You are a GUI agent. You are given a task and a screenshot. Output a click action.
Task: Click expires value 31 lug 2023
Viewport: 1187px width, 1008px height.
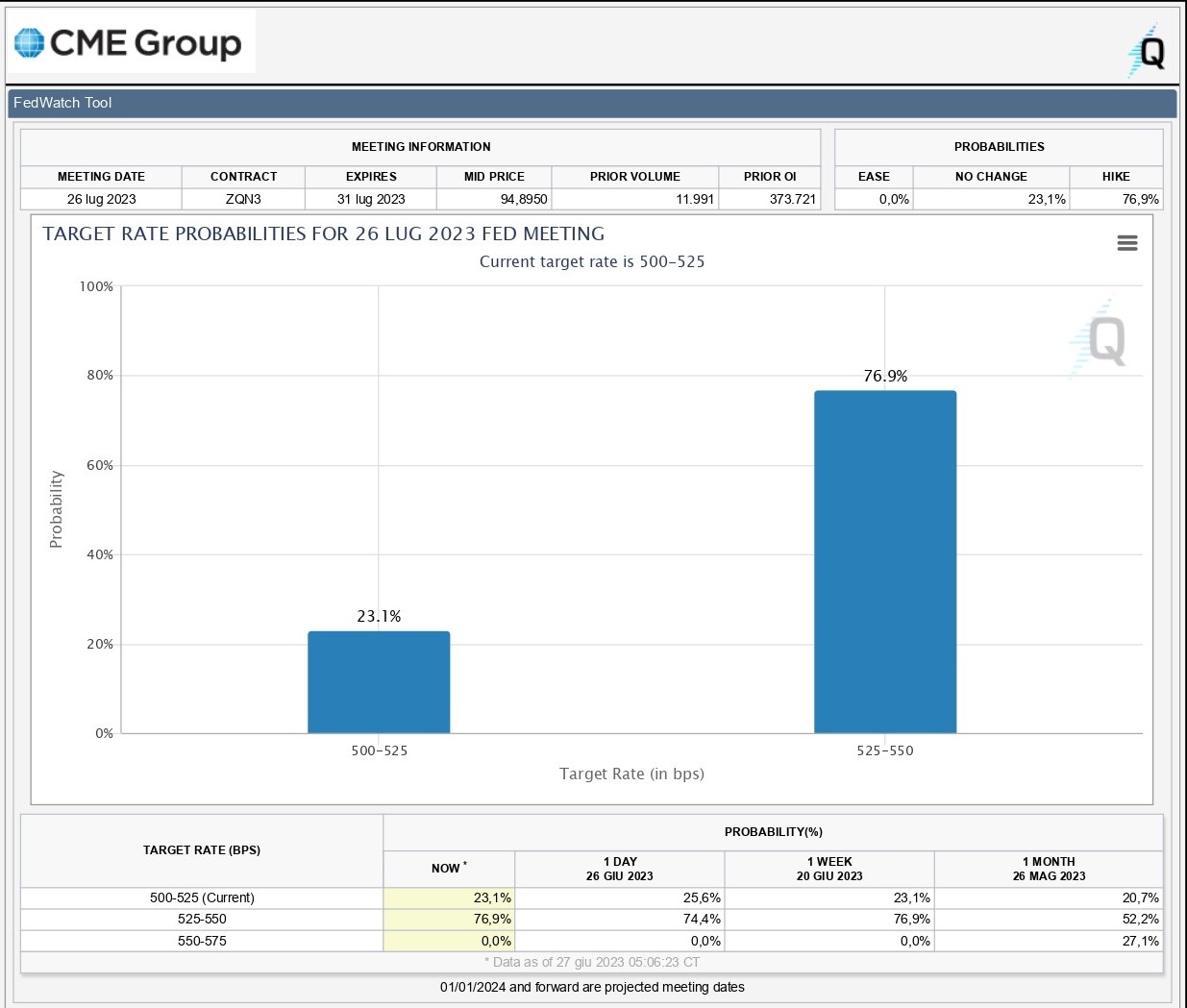[x=371, y=199]
